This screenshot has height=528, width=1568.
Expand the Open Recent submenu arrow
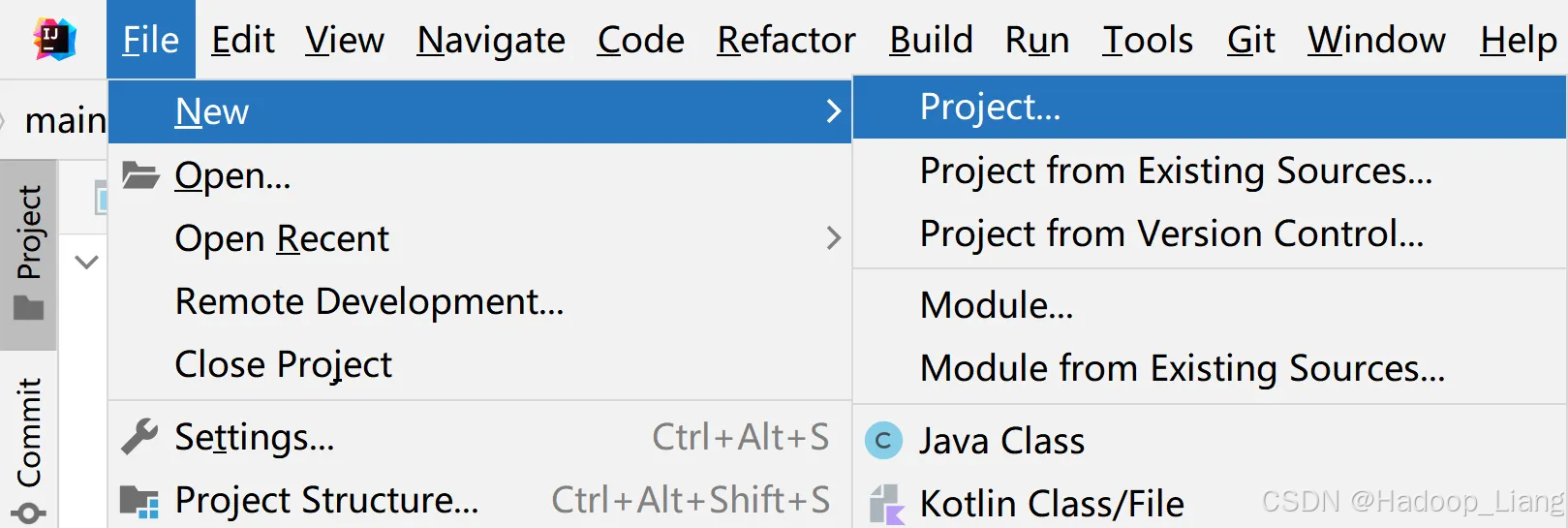point(833,238)
